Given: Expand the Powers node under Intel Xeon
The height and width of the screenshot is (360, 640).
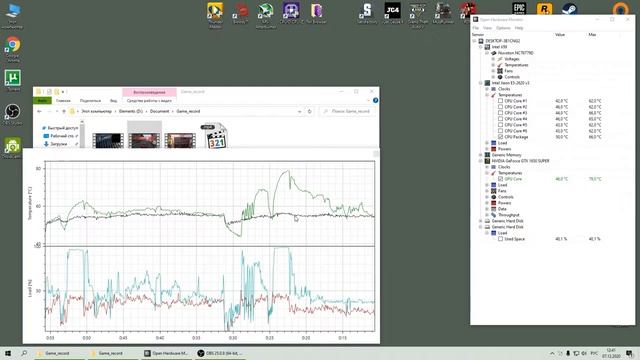Looking at the screenshot, I should 487,149.
